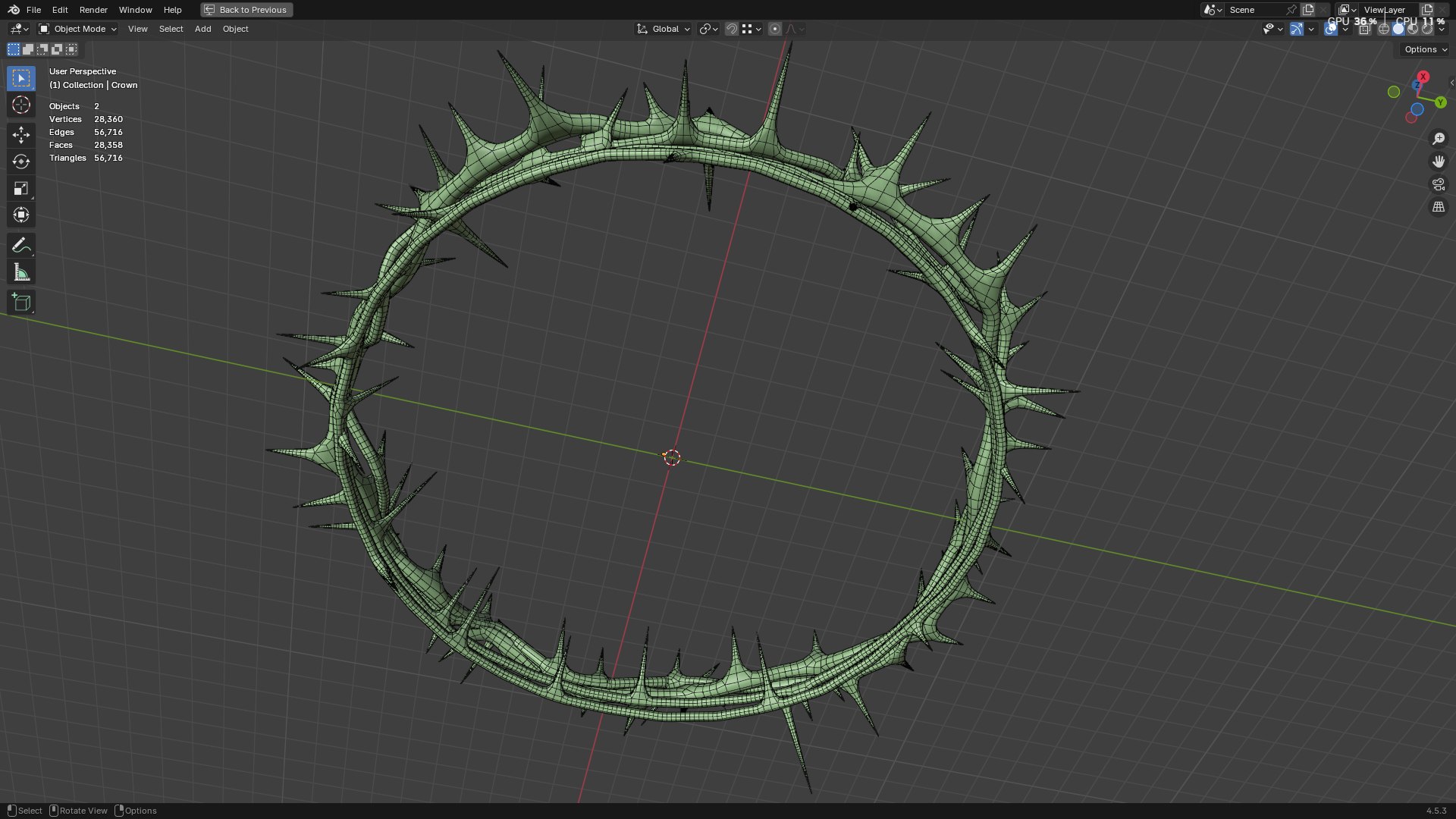Browse view layer selector icon

[1348, 10]
